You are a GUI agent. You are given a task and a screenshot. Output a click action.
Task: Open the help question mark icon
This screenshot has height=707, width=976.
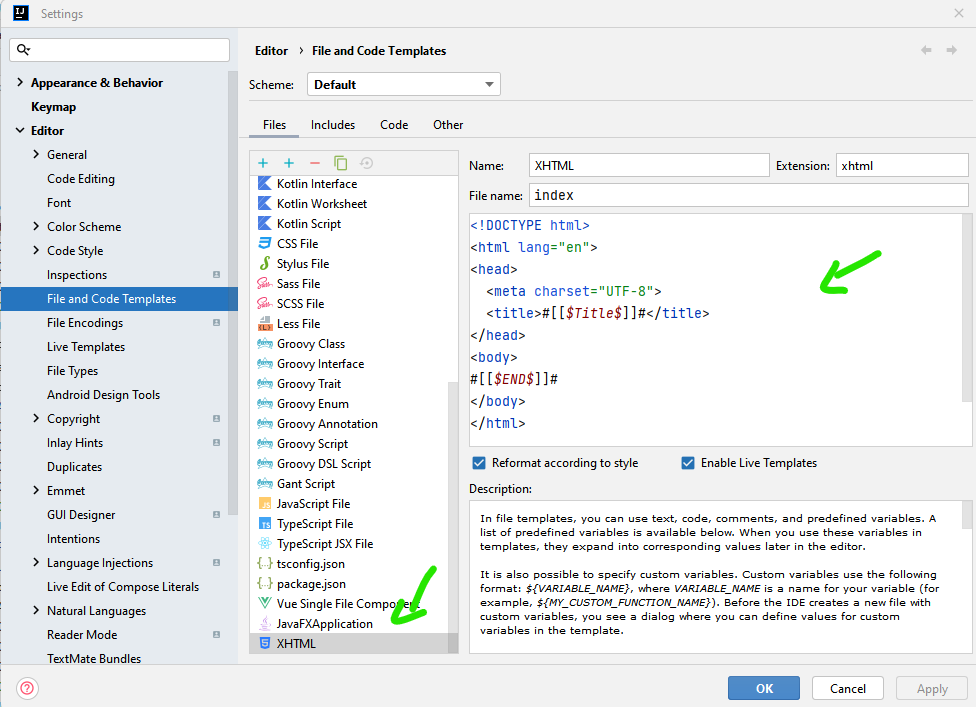pyautogui.click(x=27, y=688)
